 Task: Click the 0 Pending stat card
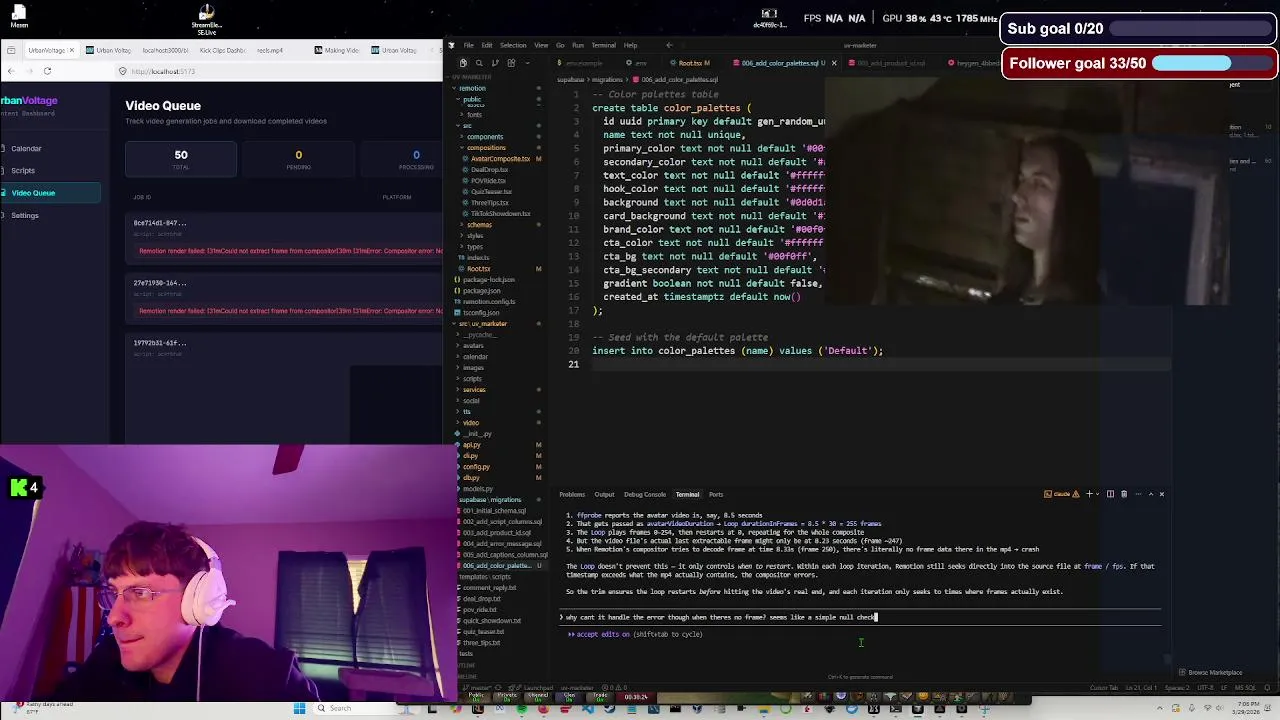[x=298, y=158]
